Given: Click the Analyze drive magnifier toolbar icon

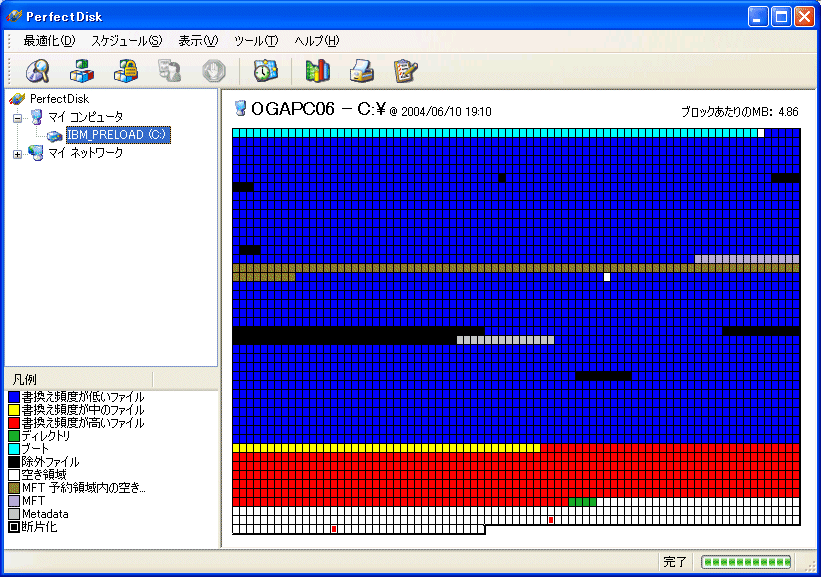Looking at the screenshot, I should (38, 71).
